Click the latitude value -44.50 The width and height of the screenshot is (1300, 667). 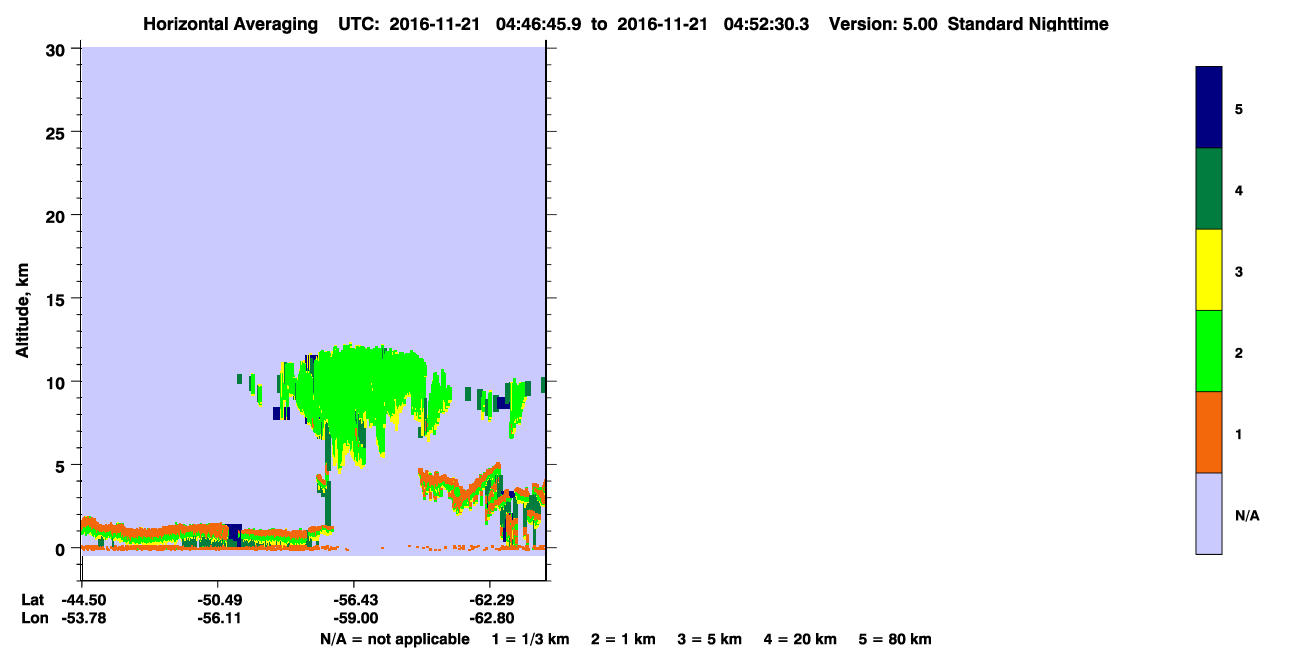click(82, 600)
